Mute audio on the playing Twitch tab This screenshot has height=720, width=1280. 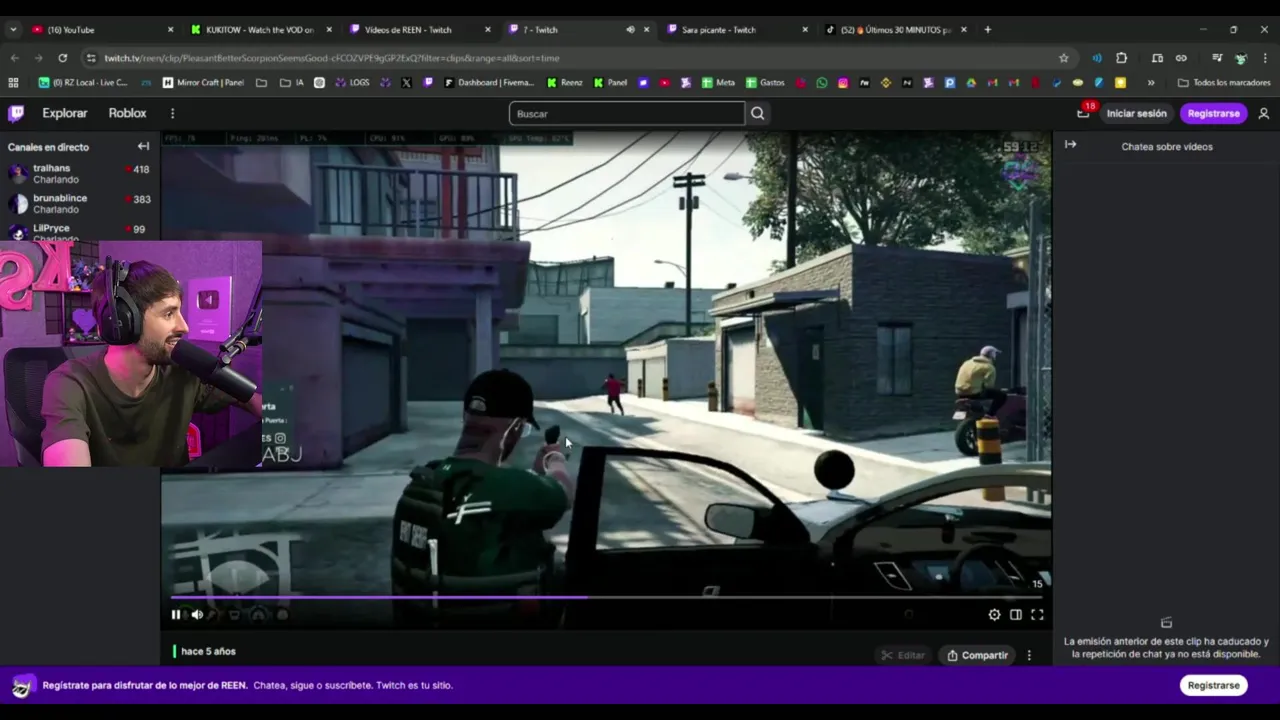pos(630,30)
